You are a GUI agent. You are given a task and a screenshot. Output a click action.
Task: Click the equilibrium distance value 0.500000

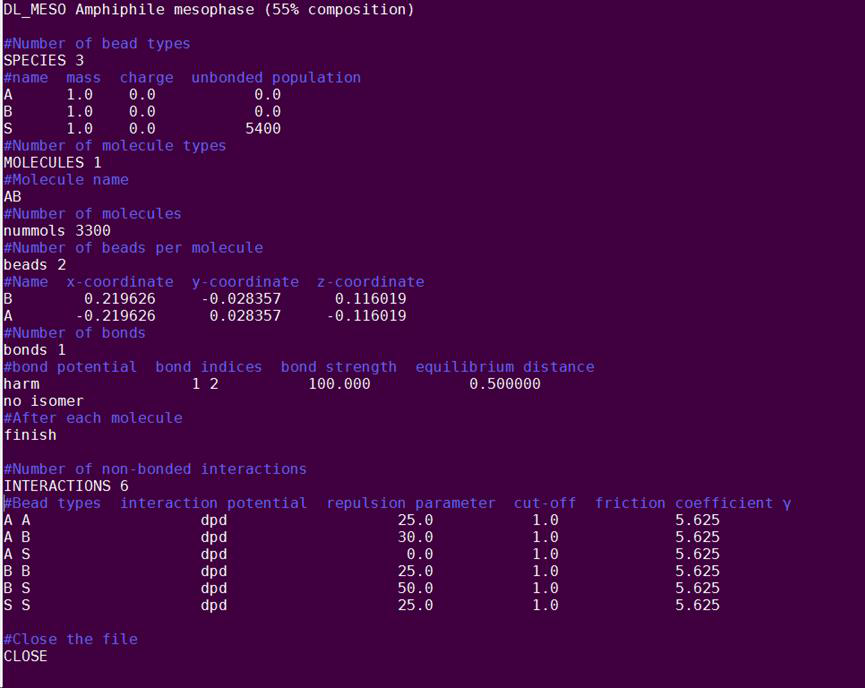tap(504, 384)
